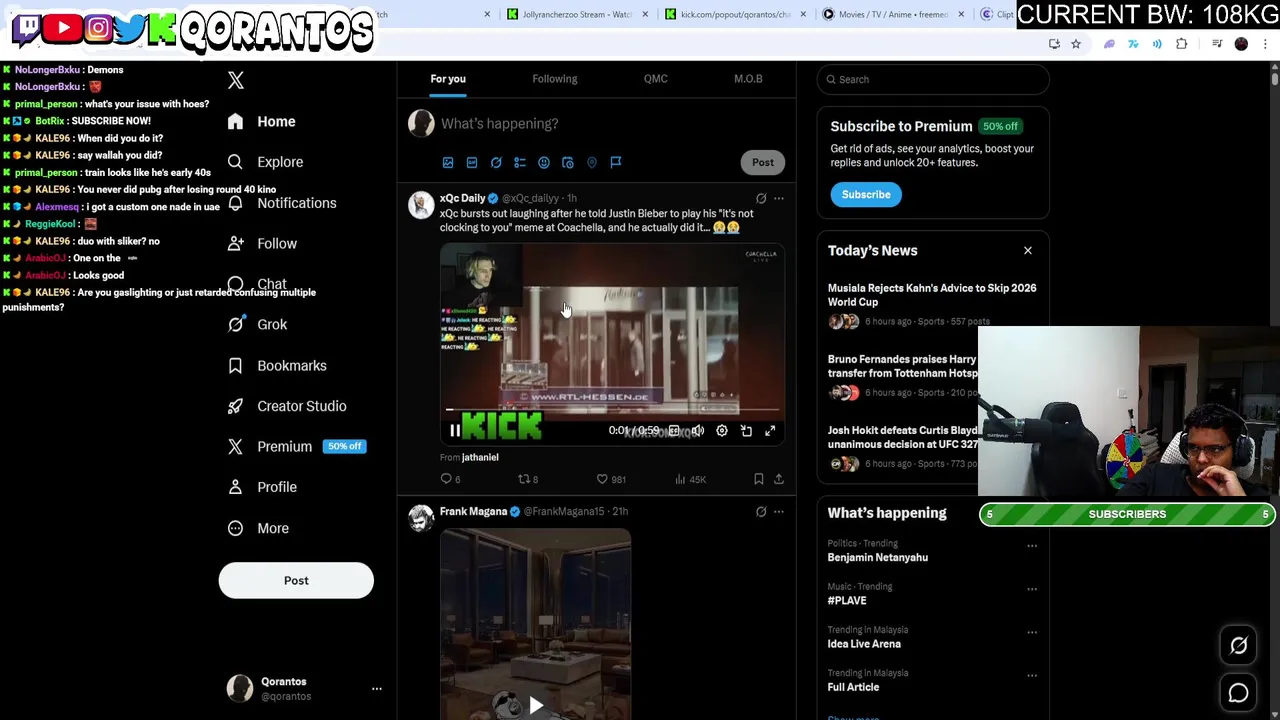
Task: Open the video player settings gear
Action: [x=722, y=431]
